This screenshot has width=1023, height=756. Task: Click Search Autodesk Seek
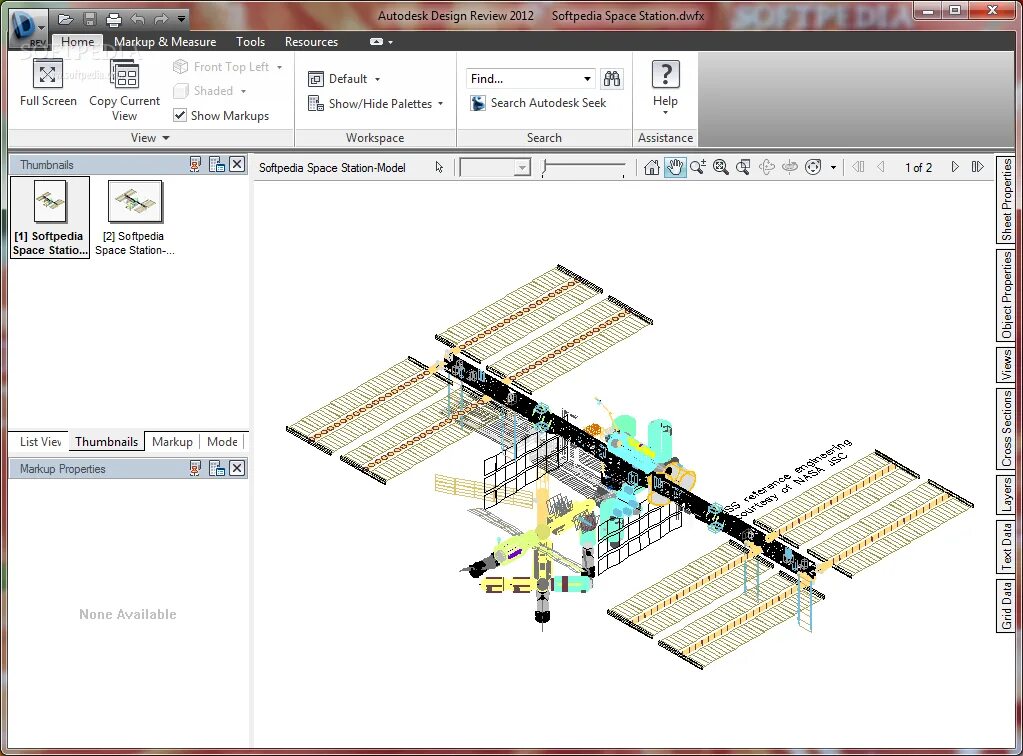(539, 103)
